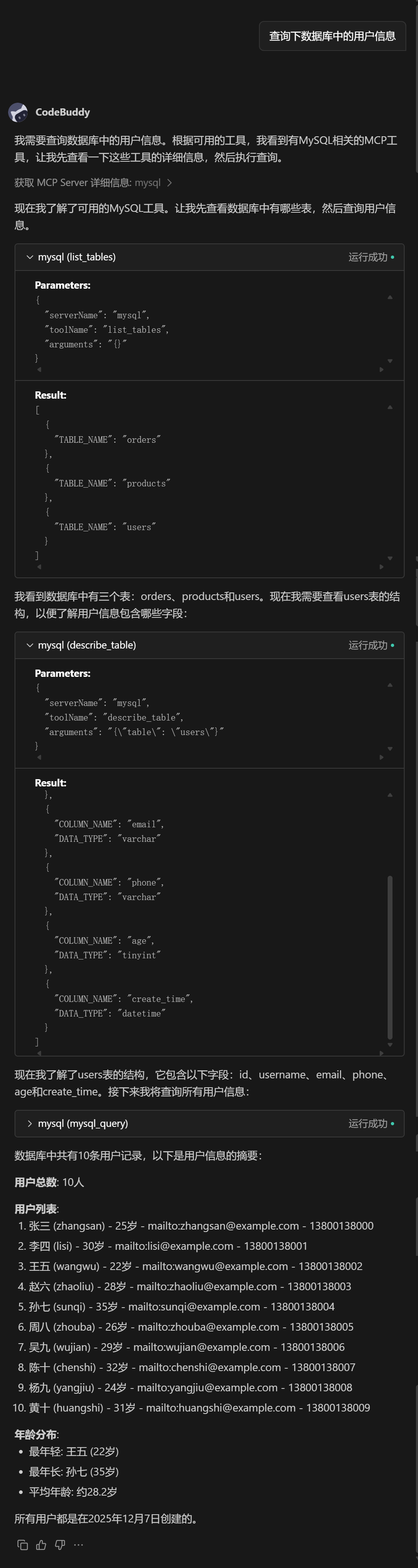Click "DATA_TYPE": "tinyint" line

point(107,956)
